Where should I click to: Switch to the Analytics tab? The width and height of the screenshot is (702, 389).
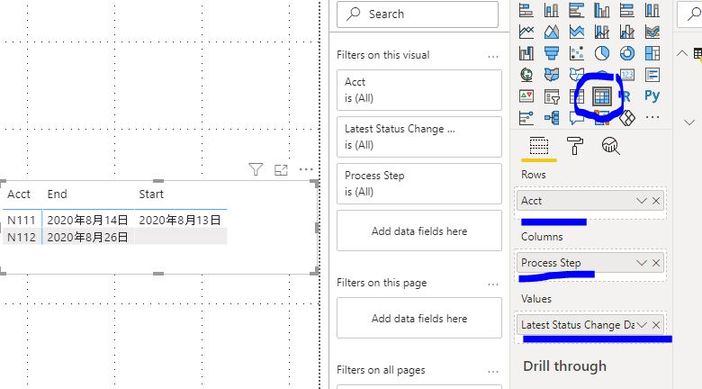(x=611, y=146)
